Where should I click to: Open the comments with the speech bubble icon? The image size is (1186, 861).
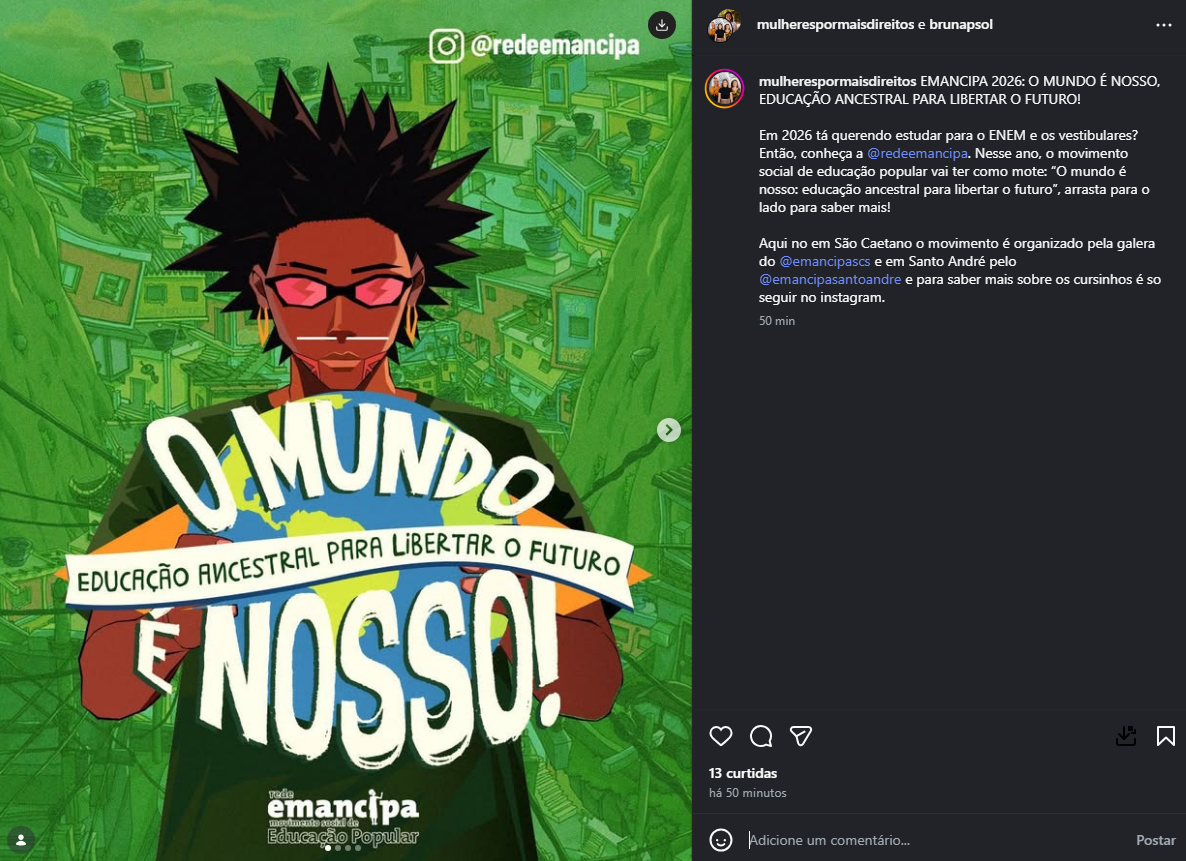(761, 735)
